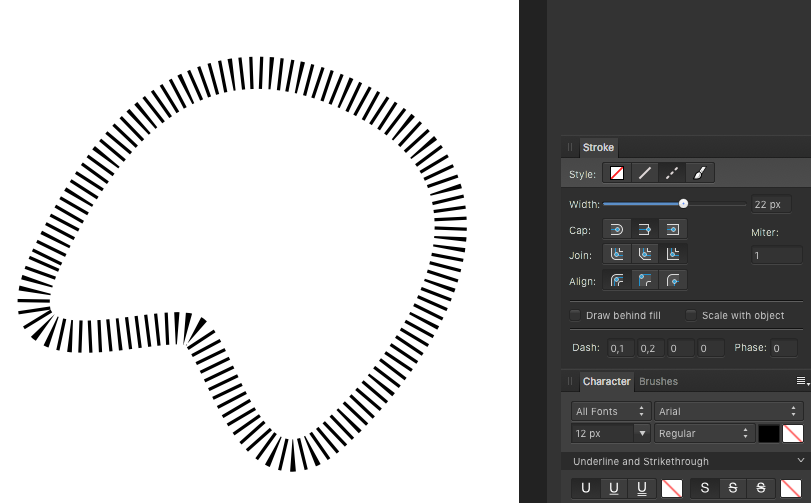The height and width of the screenshot is (503, 811).
Task: Select the No stroke style icon
Action: point(617,173)
